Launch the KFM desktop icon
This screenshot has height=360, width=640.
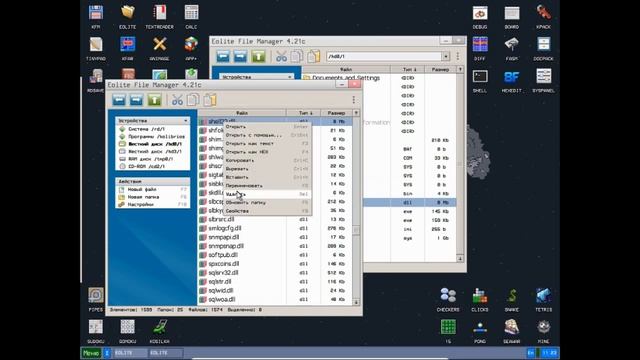tap(96, 16)
